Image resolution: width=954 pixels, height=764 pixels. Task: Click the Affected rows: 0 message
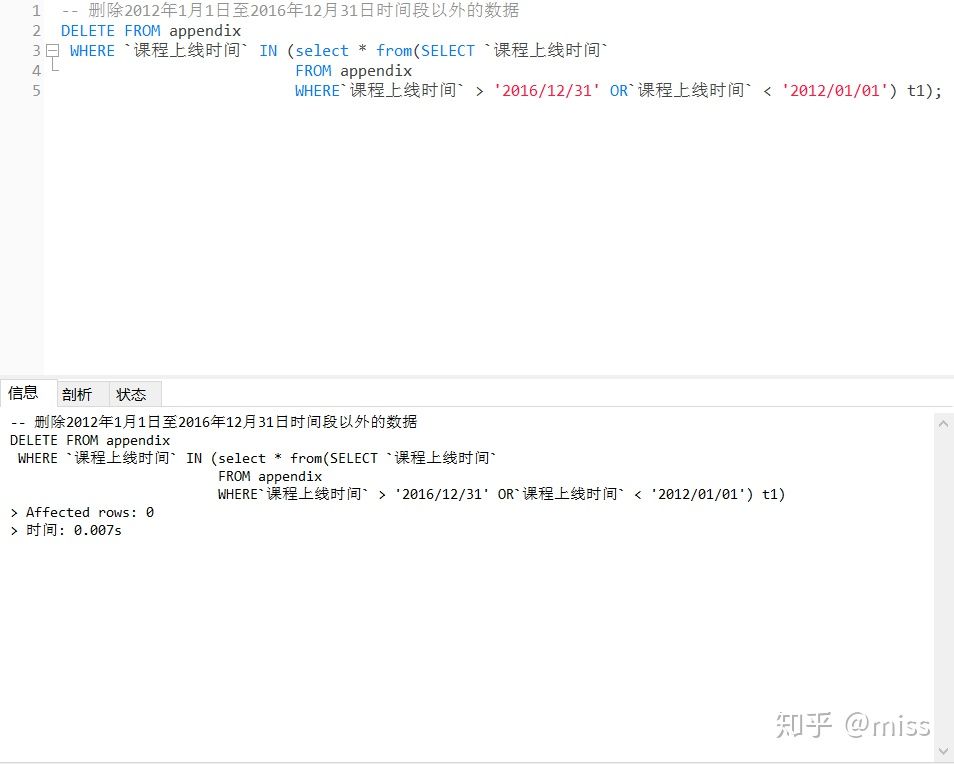(x=83, y=511)
